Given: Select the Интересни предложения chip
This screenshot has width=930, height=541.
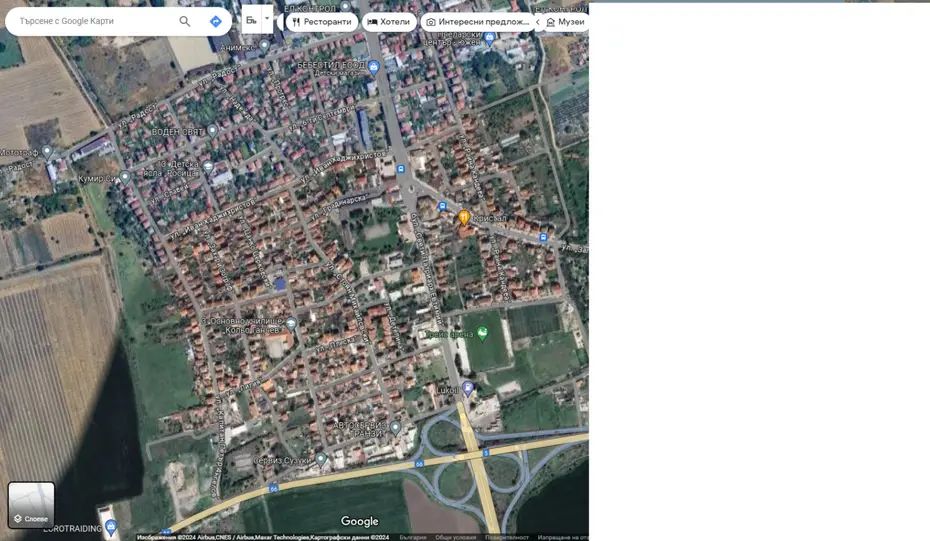Looking at the screenshot, I should (x=476, y=22).
